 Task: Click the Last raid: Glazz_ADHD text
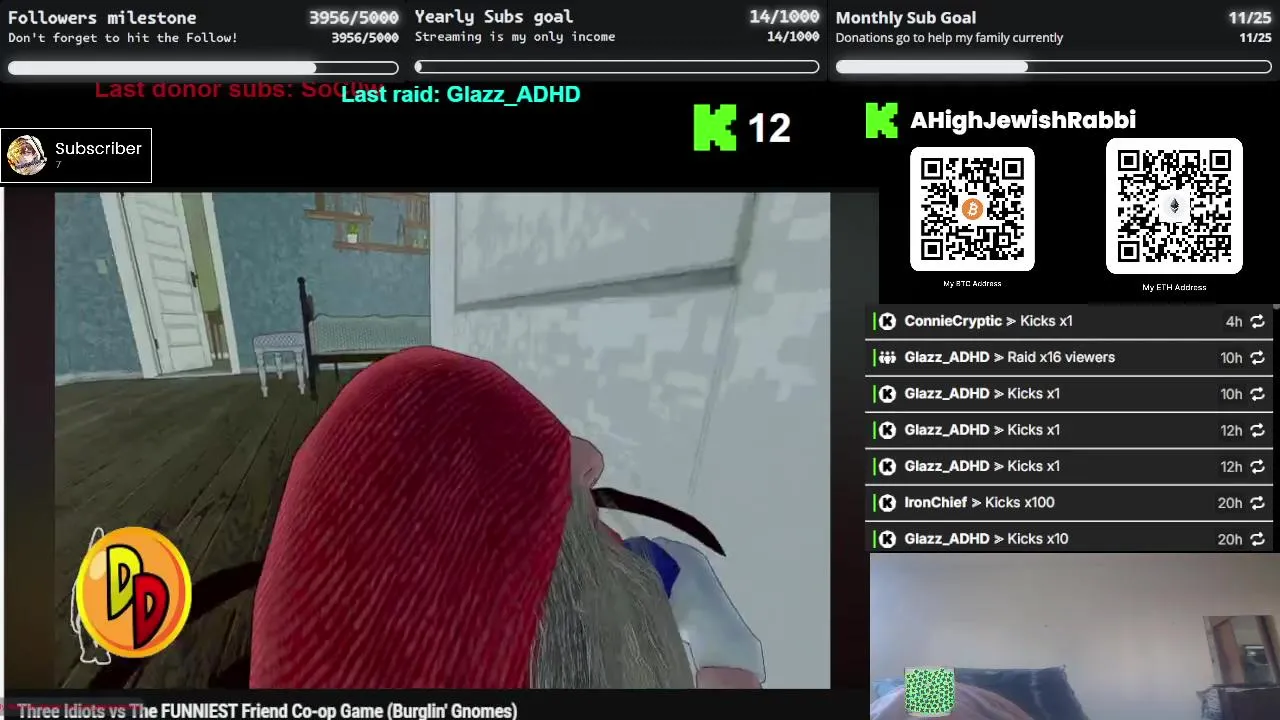click(x=461, y=94)
